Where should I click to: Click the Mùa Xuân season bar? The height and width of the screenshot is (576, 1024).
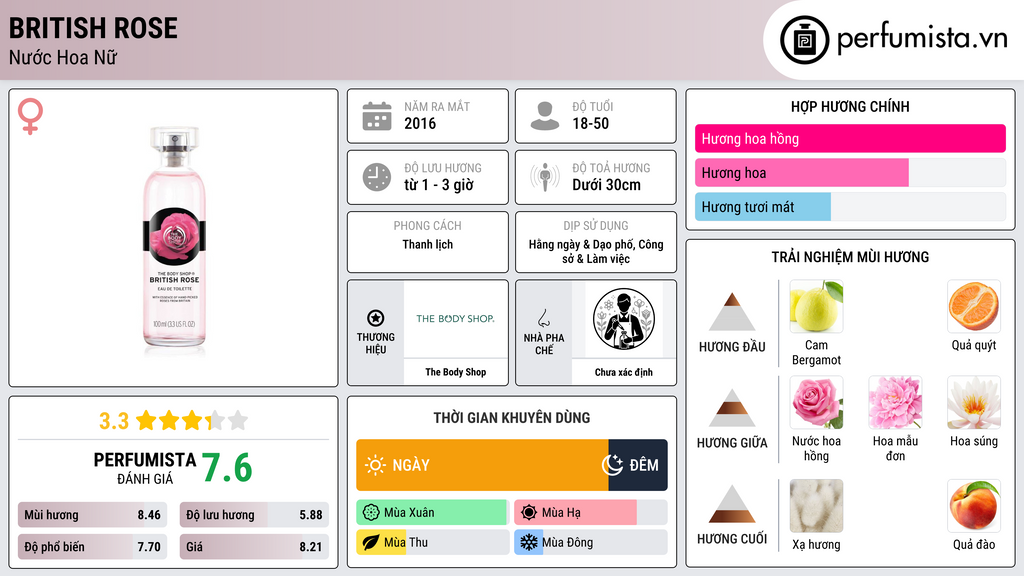click(x=433, y=513)
